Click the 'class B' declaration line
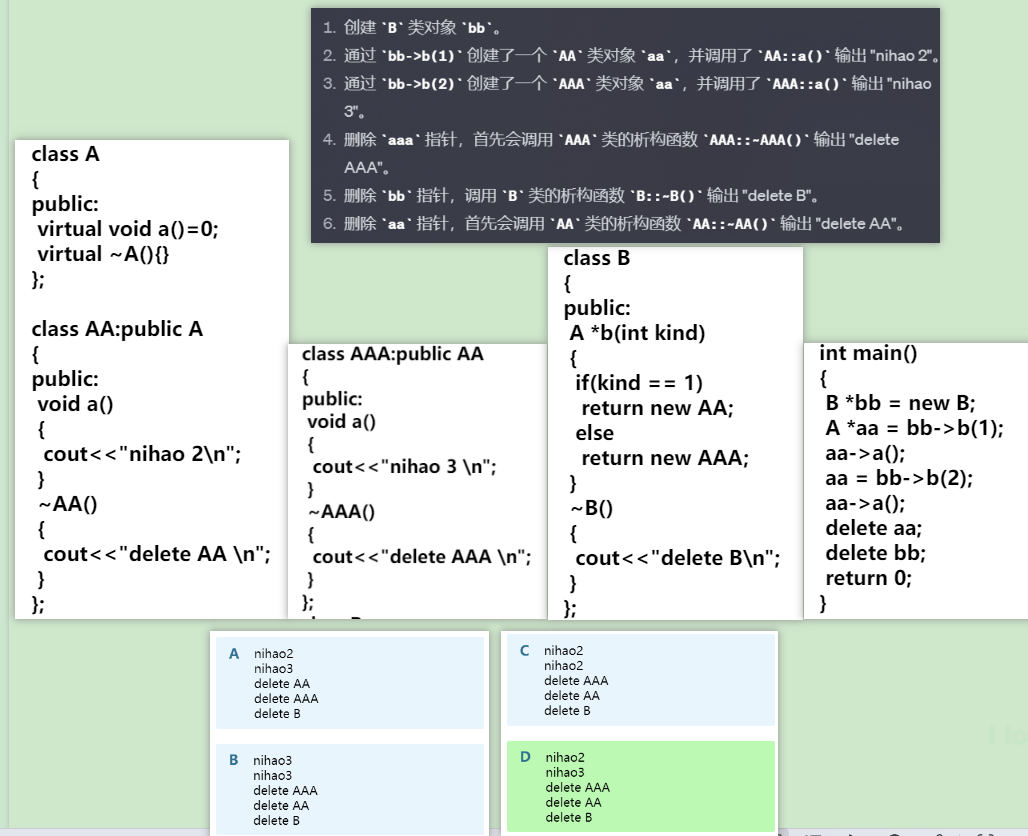Screen dimensions: 1028x836 (597, 258)
